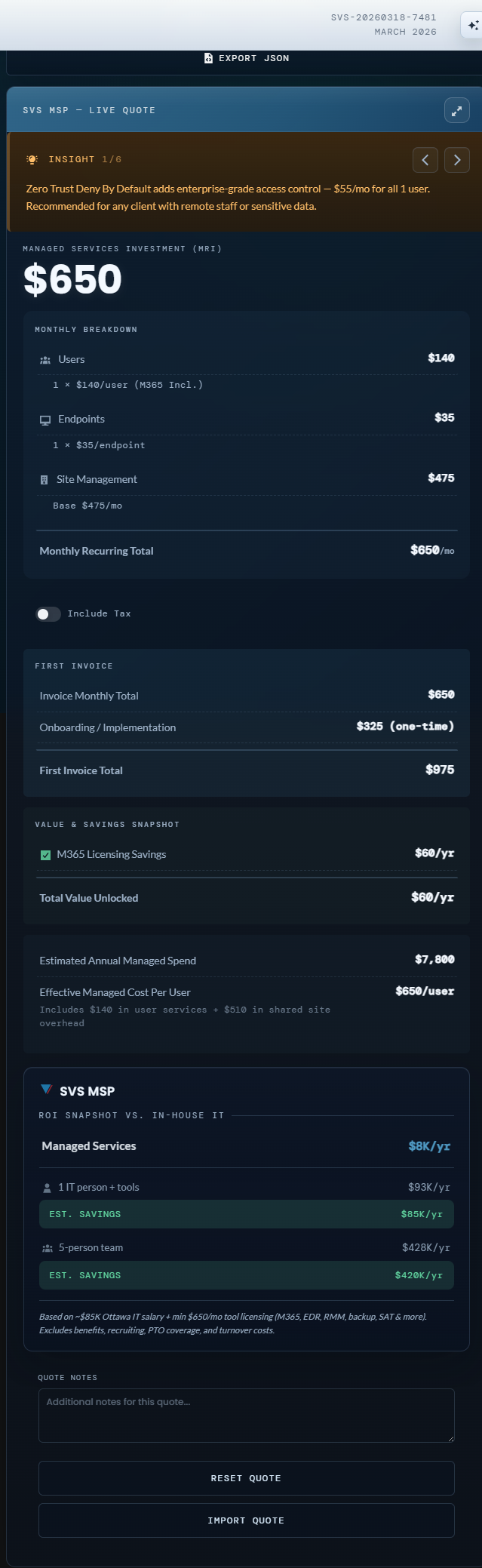The image size is (482, 1568).
Task: Click the Users group icon in Monthly Breakdown
Action: coord(45,360)
